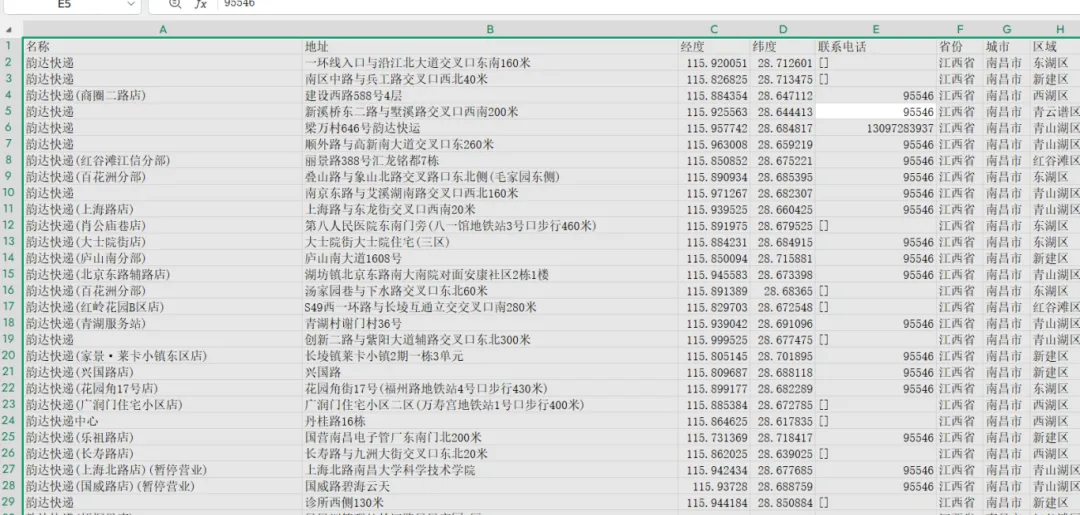Select latitude cell 28.850884
1080x515 pixels.
(782, 503)
